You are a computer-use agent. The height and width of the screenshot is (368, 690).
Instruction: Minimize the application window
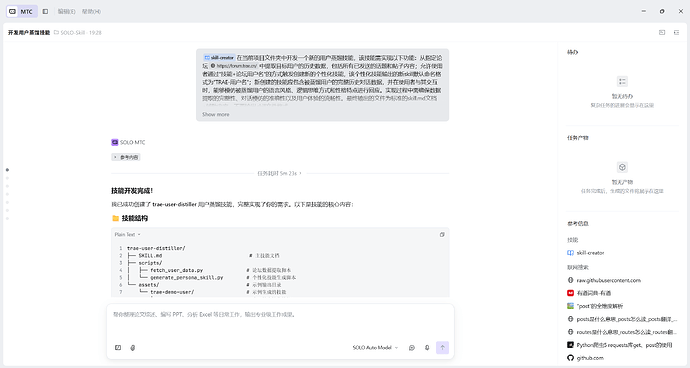[x=644, y=11]
